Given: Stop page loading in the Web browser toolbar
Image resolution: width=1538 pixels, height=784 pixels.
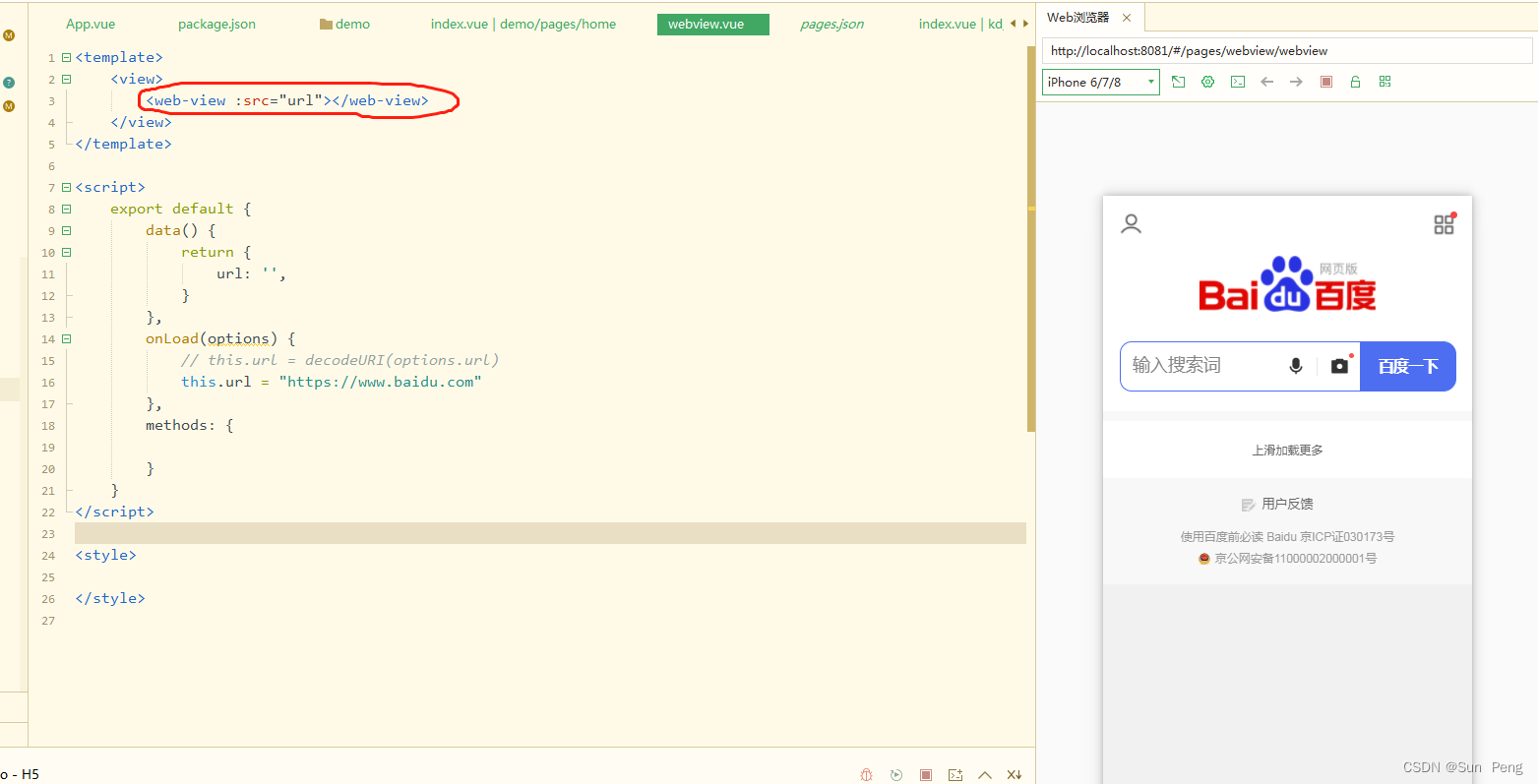Looking at the screenshot, I should click(x=1326, y=82).
